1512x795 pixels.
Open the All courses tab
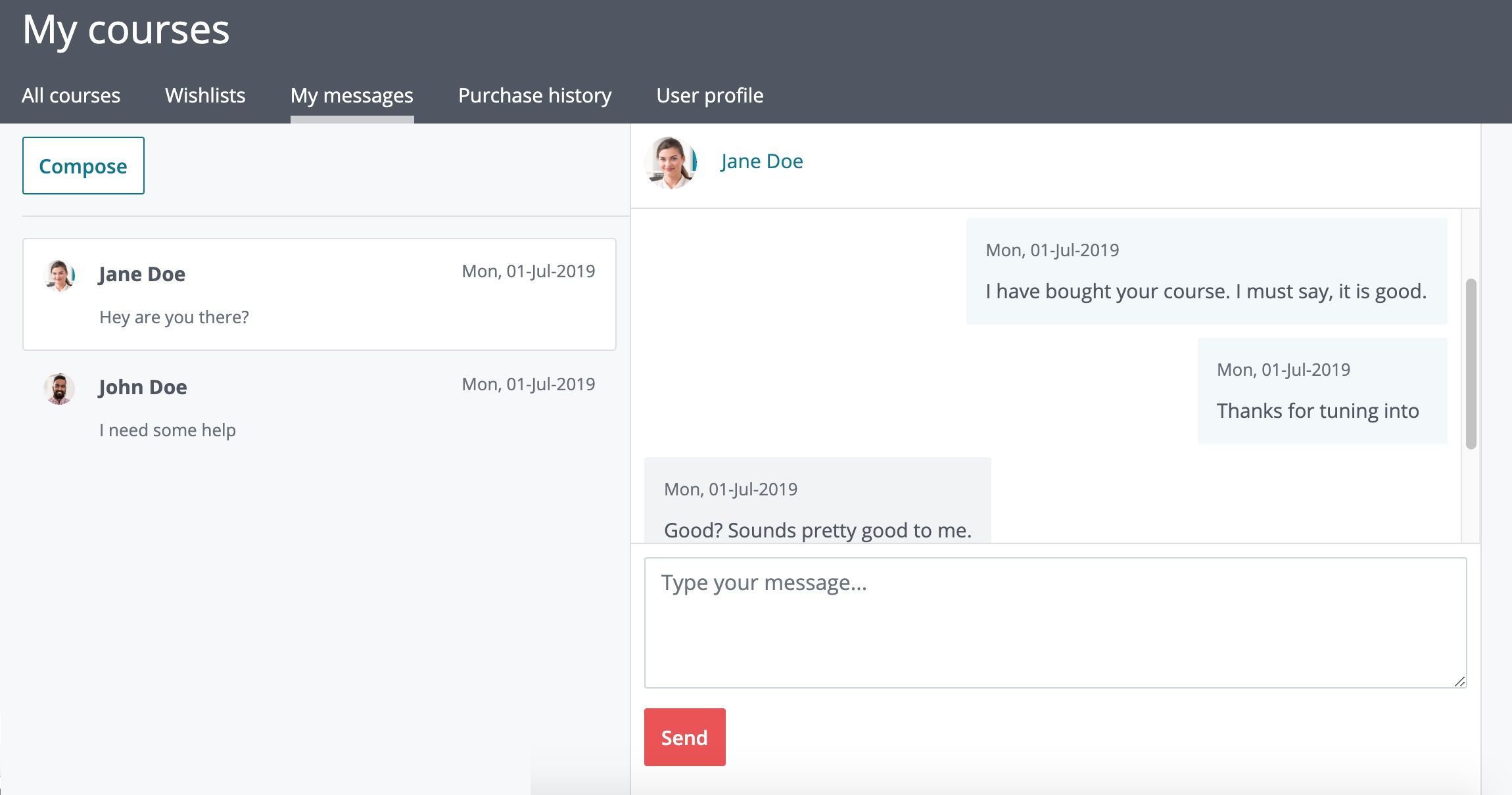click(71, 96)
